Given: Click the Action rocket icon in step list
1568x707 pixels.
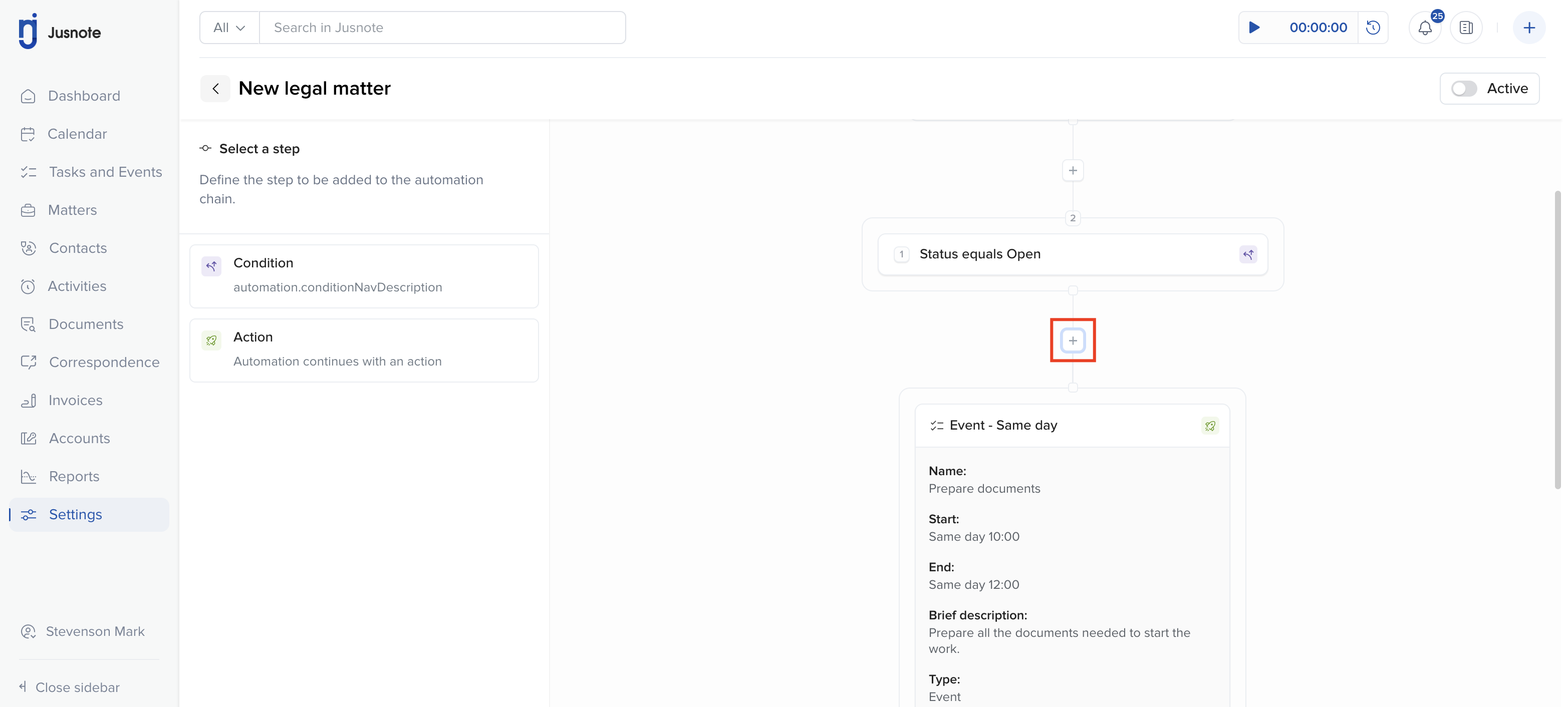Looking at the screenshot, I should (x=211, y=340).
